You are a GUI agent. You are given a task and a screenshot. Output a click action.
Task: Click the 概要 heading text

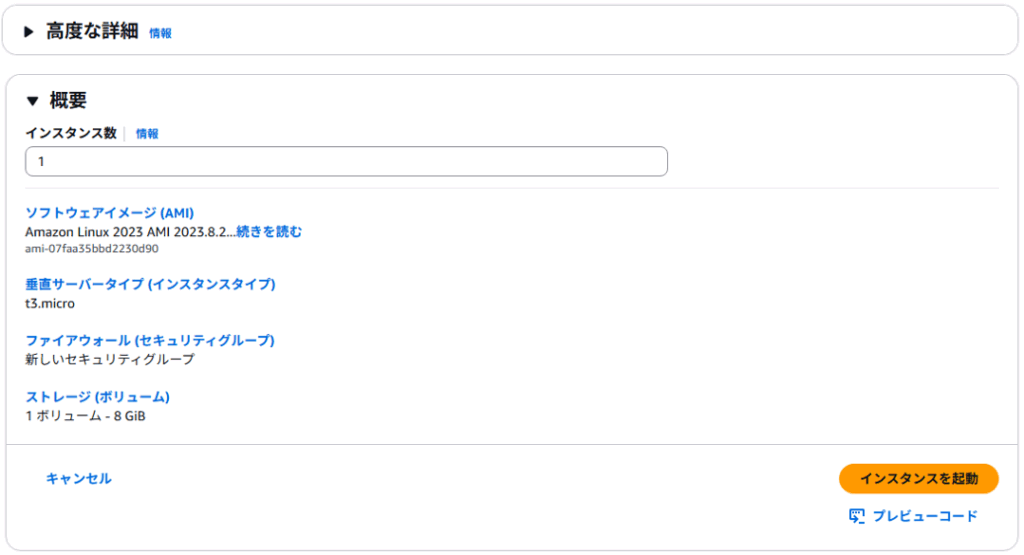click(68, 101)
